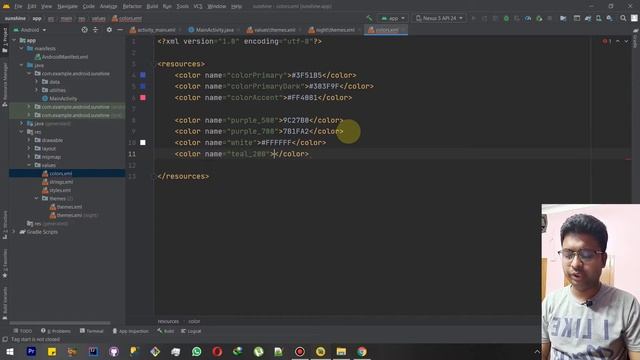Open Premiere Pro from the taskbar
Screen dimensions: 640x360
tap(31, 351)
